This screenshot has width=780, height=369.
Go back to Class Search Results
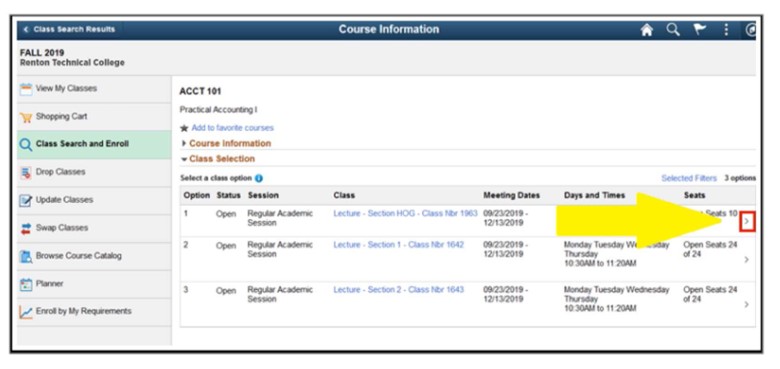pyautogui.click(x=69, y=29)
